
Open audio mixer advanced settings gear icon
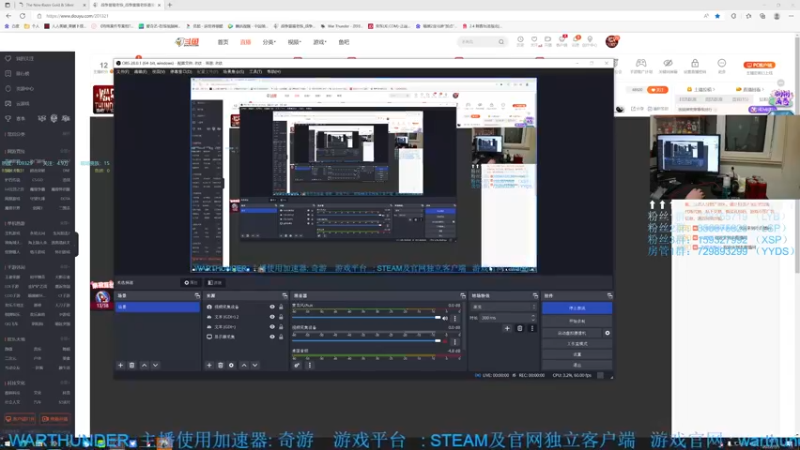pos(297,365)
